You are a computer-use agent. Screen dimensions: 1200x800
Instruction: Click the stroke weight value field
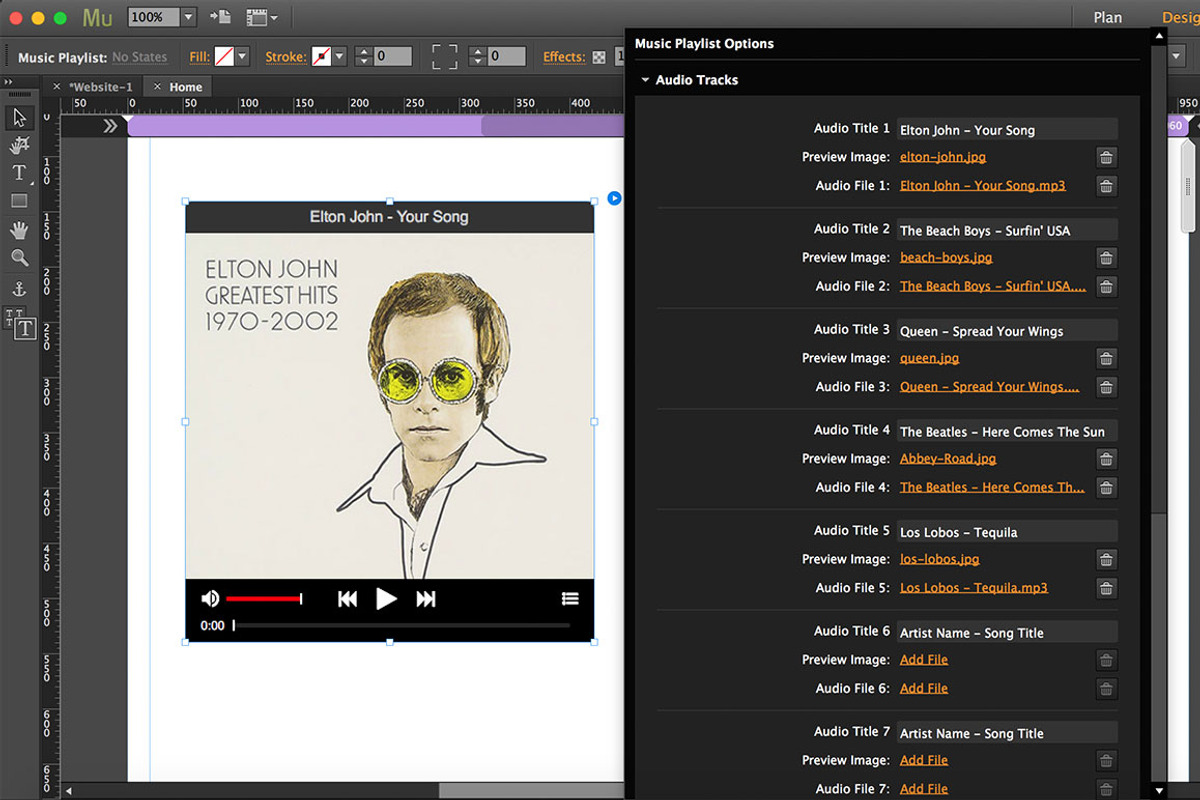click(393, 57)
